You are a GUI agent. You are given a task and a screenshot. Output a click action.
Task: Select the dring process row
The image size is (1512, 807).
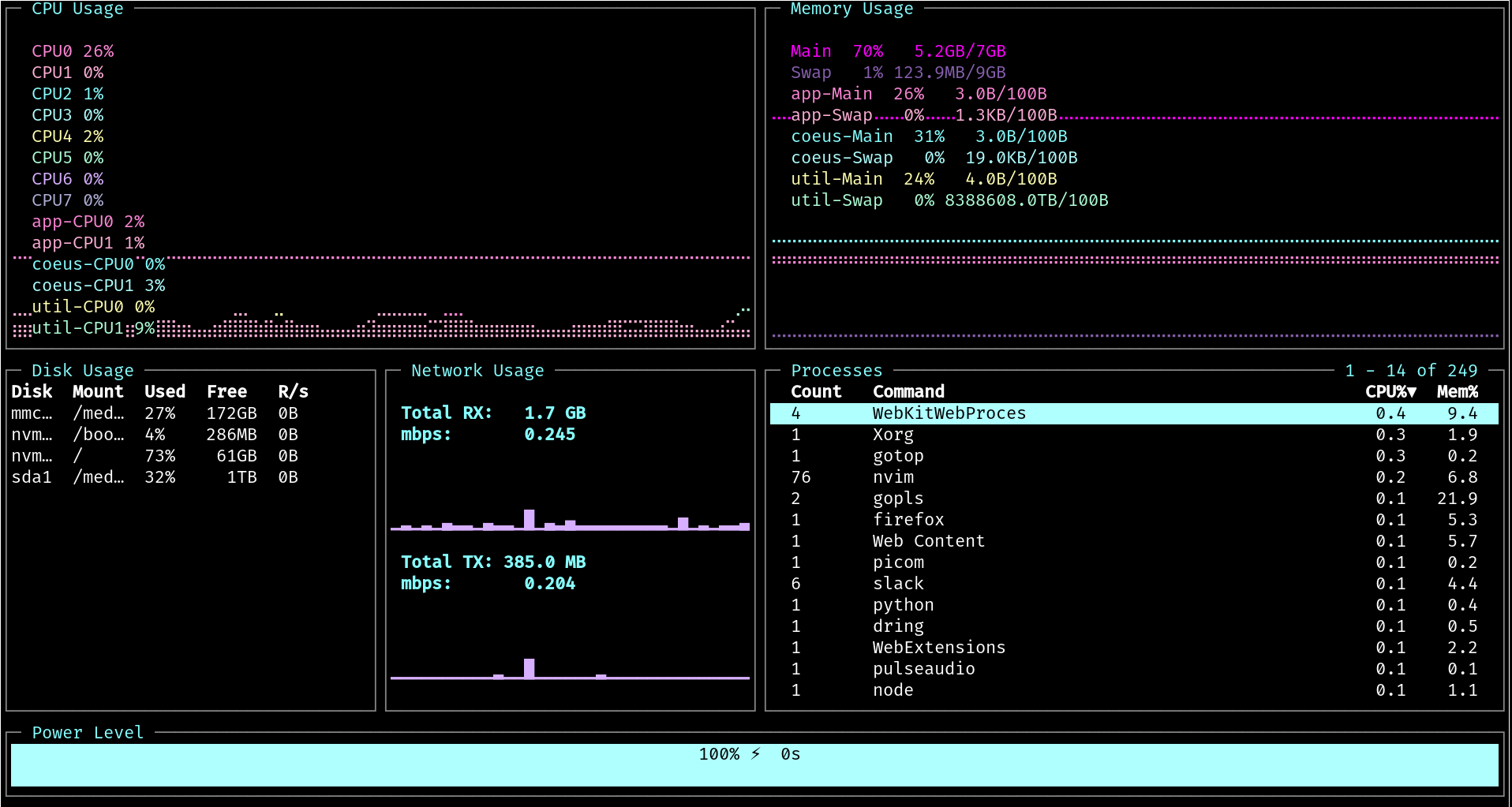point(1134,626)
